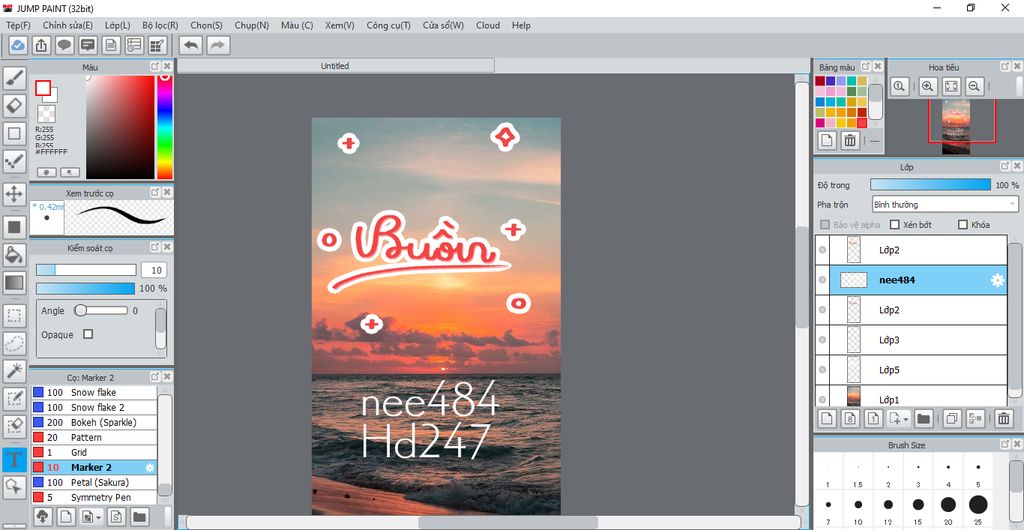Open the Pha trộn blend mode dropdown
Screen dimensions: 1024x530
click(x=945, y=205)
